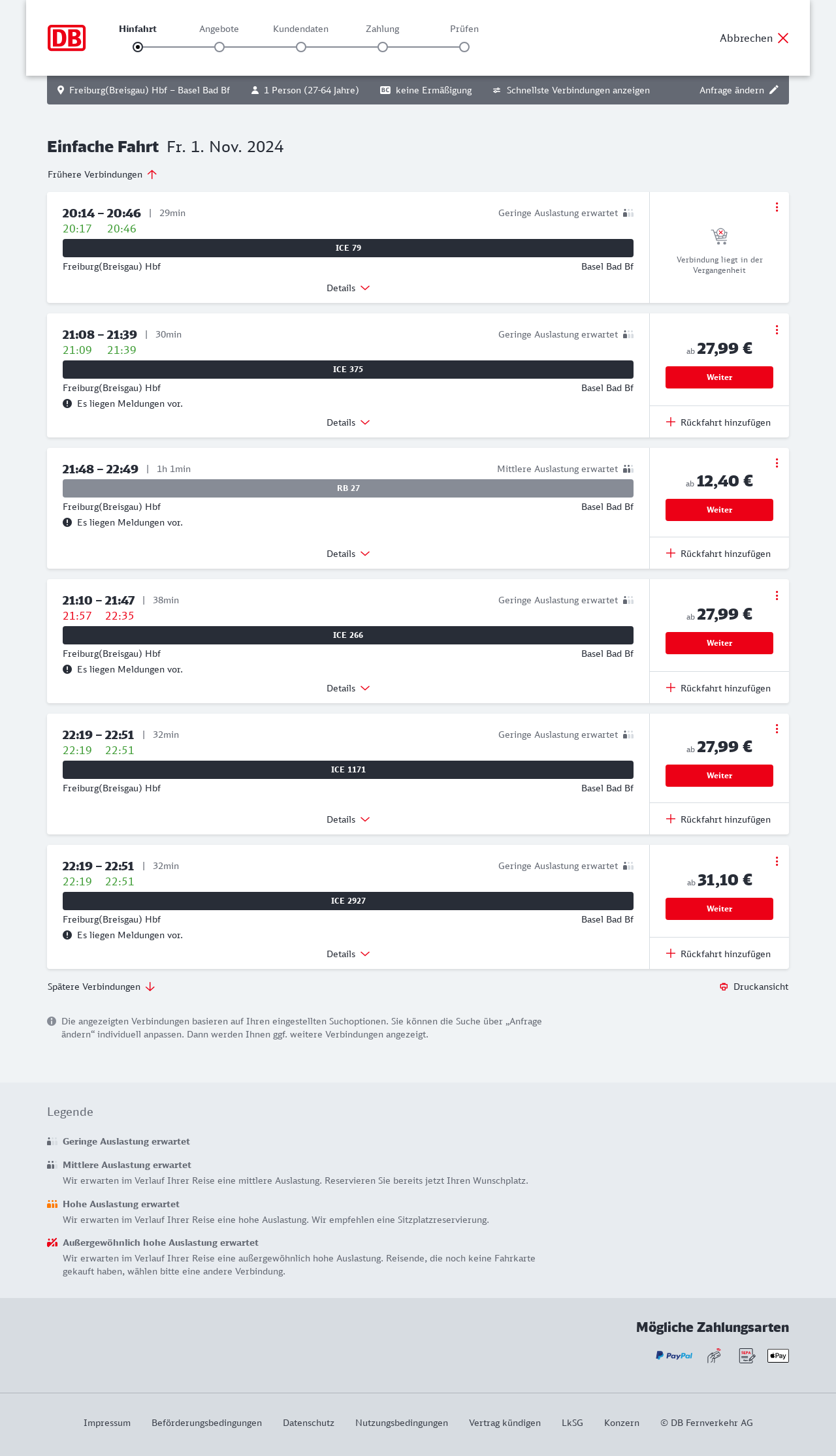Select the Angebote step circle

click(x=219, y=47)
